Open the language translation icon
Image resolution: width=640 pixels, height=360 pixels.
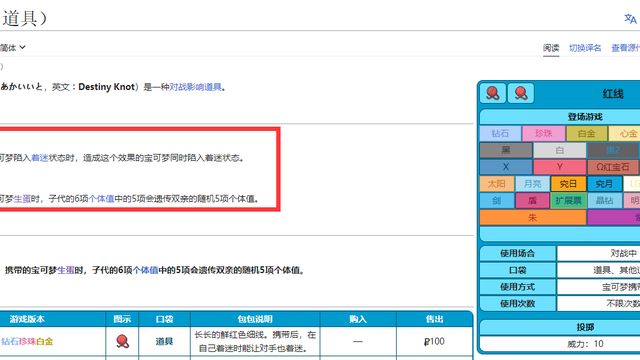click(x=630, y=18)
